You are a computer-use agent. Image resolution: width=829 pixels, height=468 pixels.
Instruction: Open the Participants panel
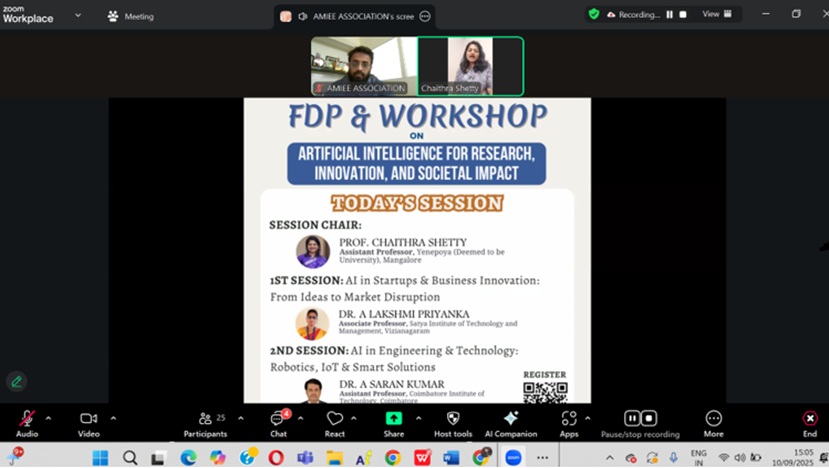205,419
